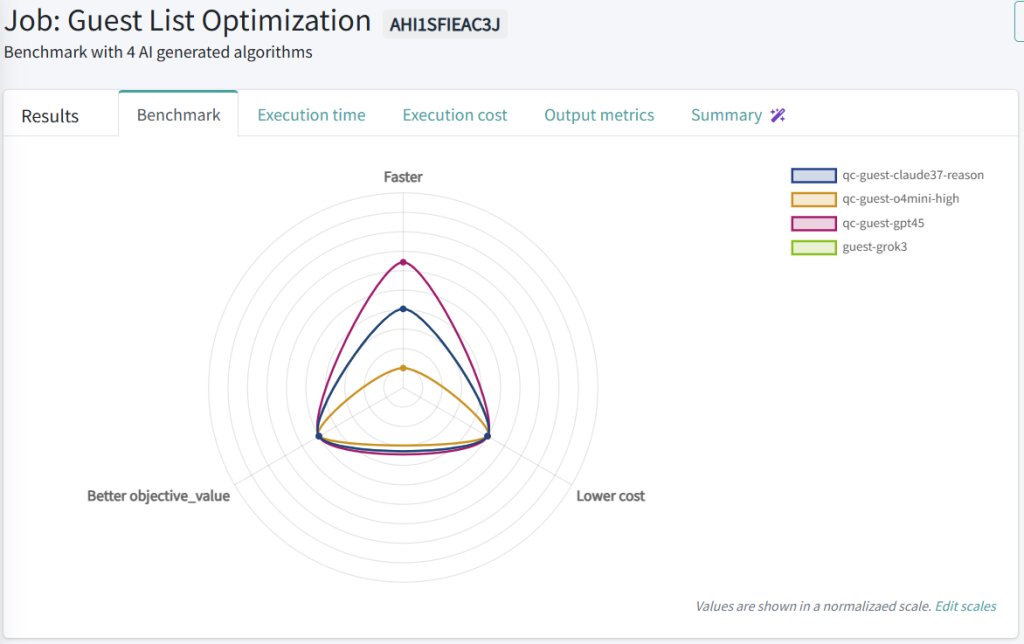
Task: Toggle the qc-guest-claude37-reason legend label
Action: click(913, 175)
